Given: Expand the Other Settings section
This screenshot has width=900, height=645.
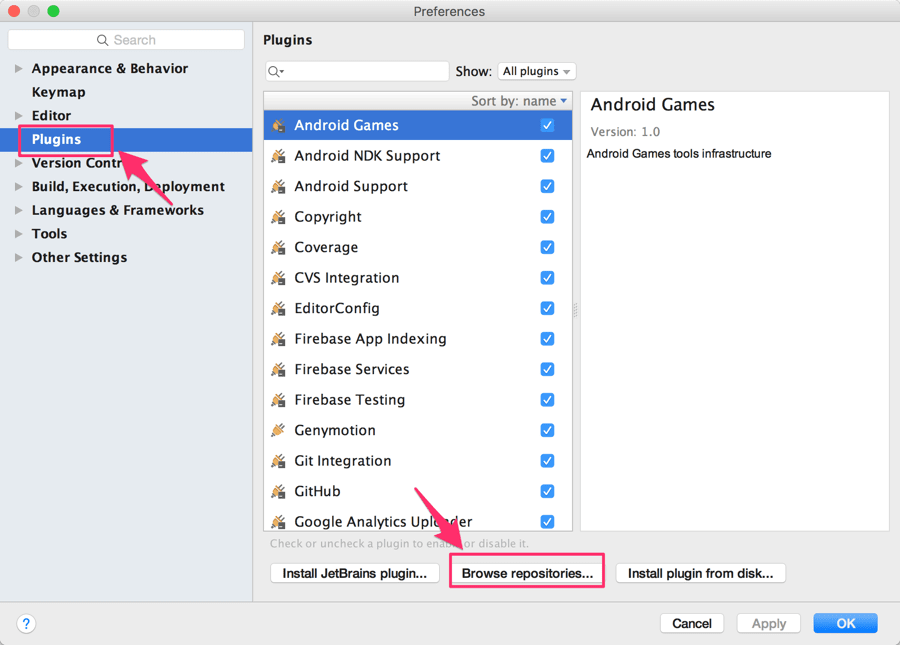Looking at the screenshot, I should (x=18, y=257).
